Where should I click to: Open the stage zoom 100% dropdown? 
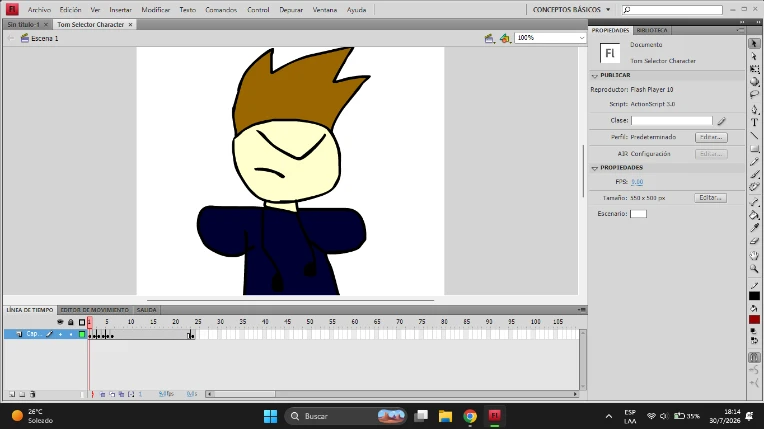coord(581,38)
